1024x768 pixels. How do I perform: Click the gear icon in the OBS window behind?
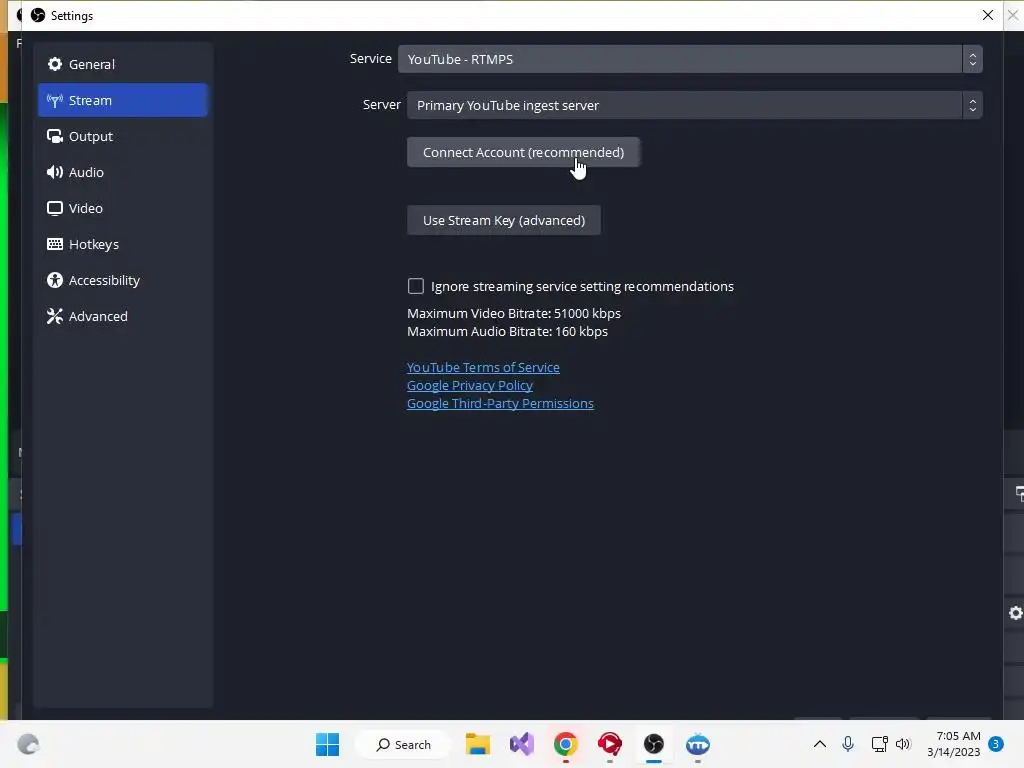point(1016,613)
